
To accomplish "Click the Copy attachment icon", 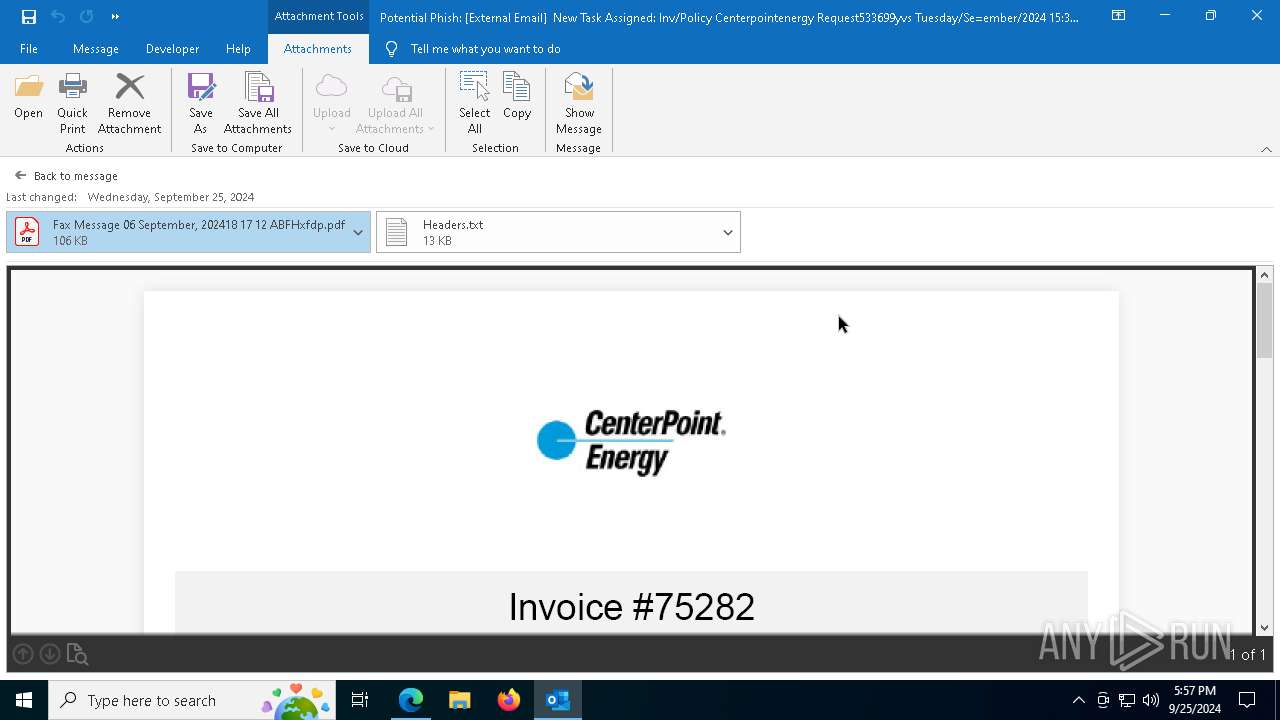I will point(517,97).
